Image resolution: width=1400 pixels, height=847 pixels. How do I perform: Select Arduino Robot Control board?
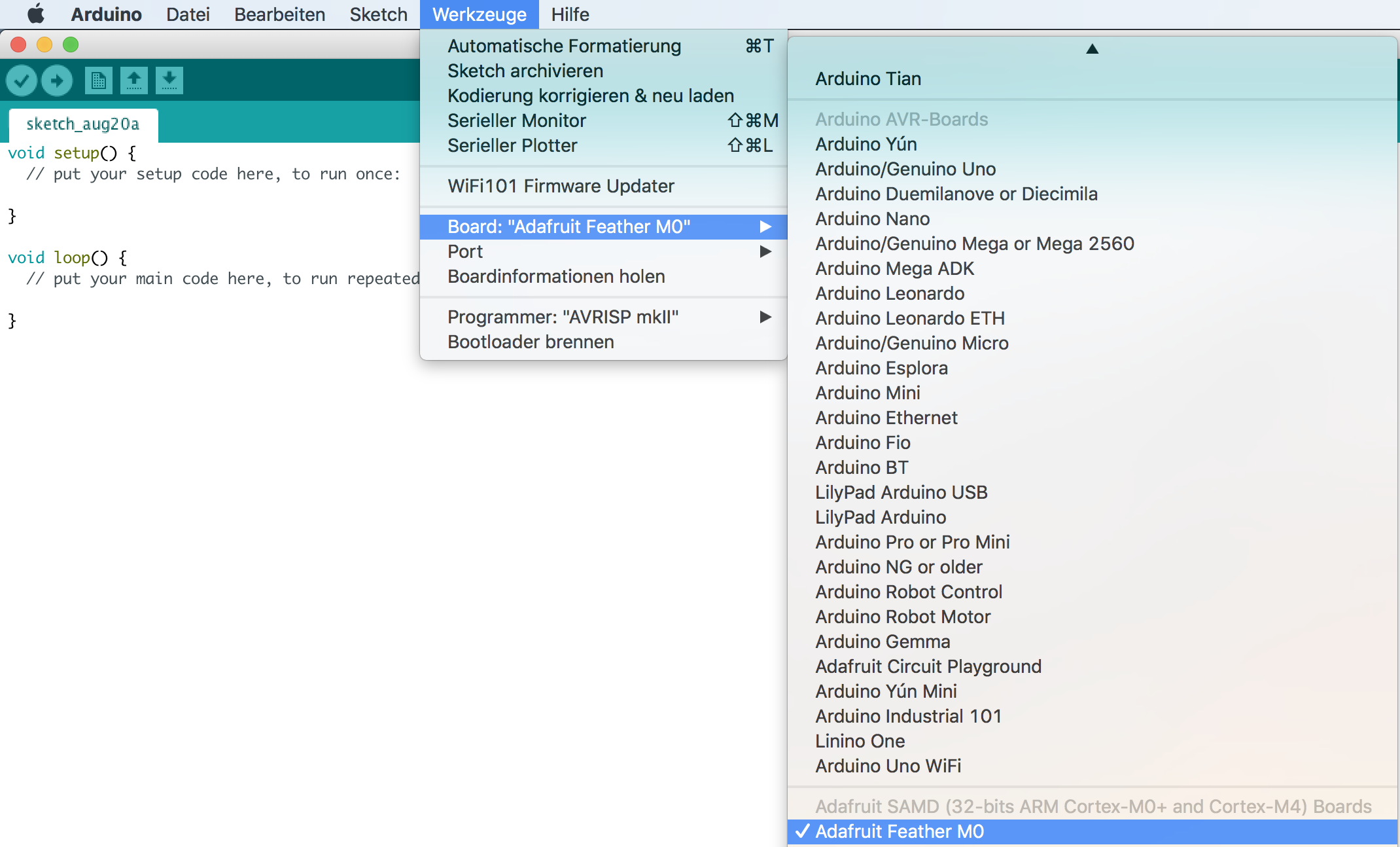point(1092,592)
